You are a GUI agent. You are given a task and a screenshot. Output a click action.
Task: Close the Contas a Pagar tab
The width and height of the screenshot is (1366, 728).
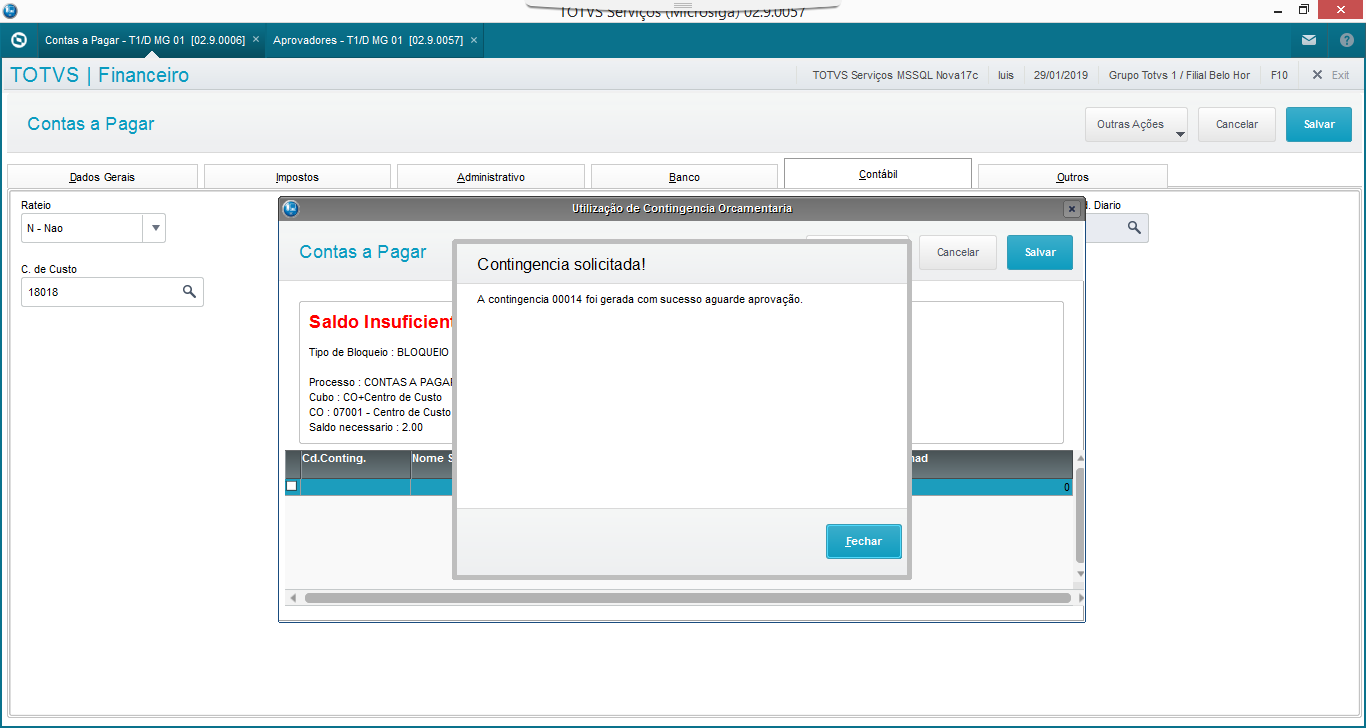[256, 40]
